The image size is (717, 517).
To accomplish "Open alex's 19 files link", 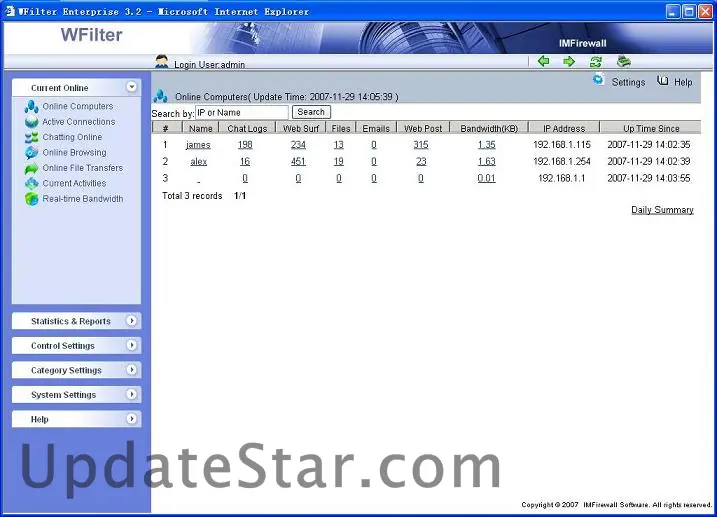I will click(338, 161).
